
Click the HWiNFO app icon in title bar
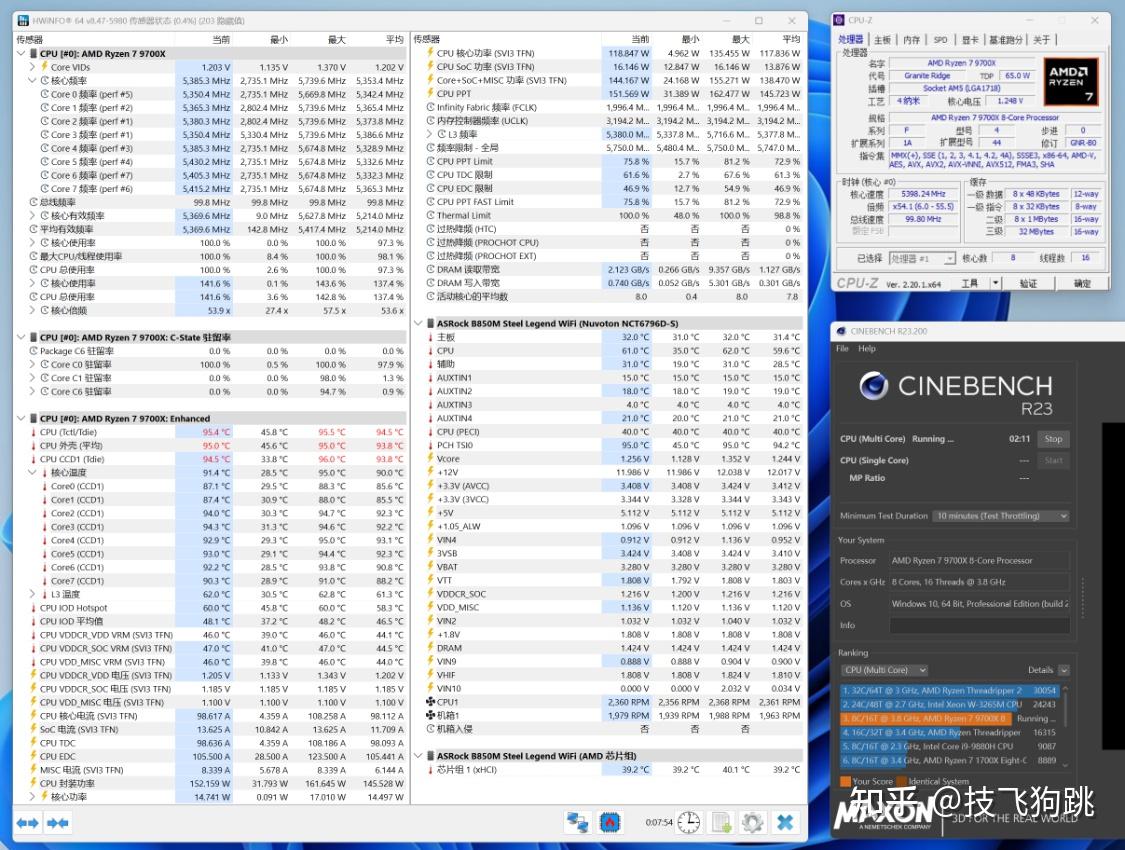click(24, 21)
